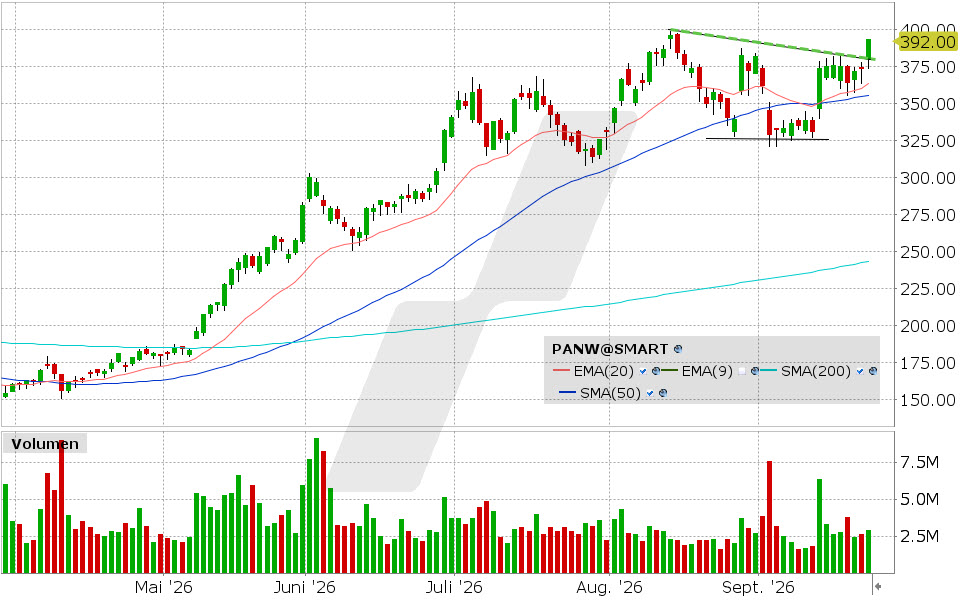Click the Sept. '26 axis label
960x600 pixels.
pos(758,588)
